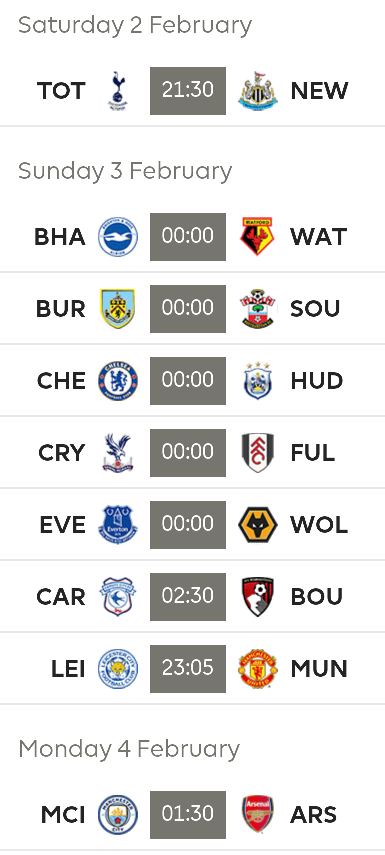Select the FUL team label
Viewport: 385px width, 855px height.
tap(312, 453)
